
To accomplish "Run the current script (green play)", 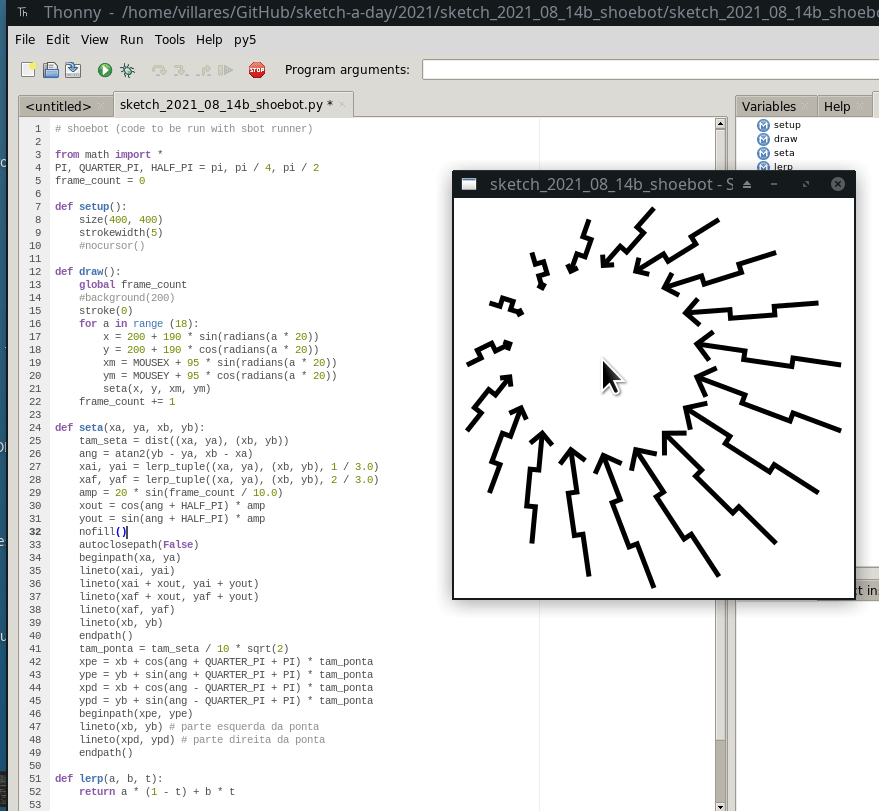I will pyautogui.click(x=105, y=70).
